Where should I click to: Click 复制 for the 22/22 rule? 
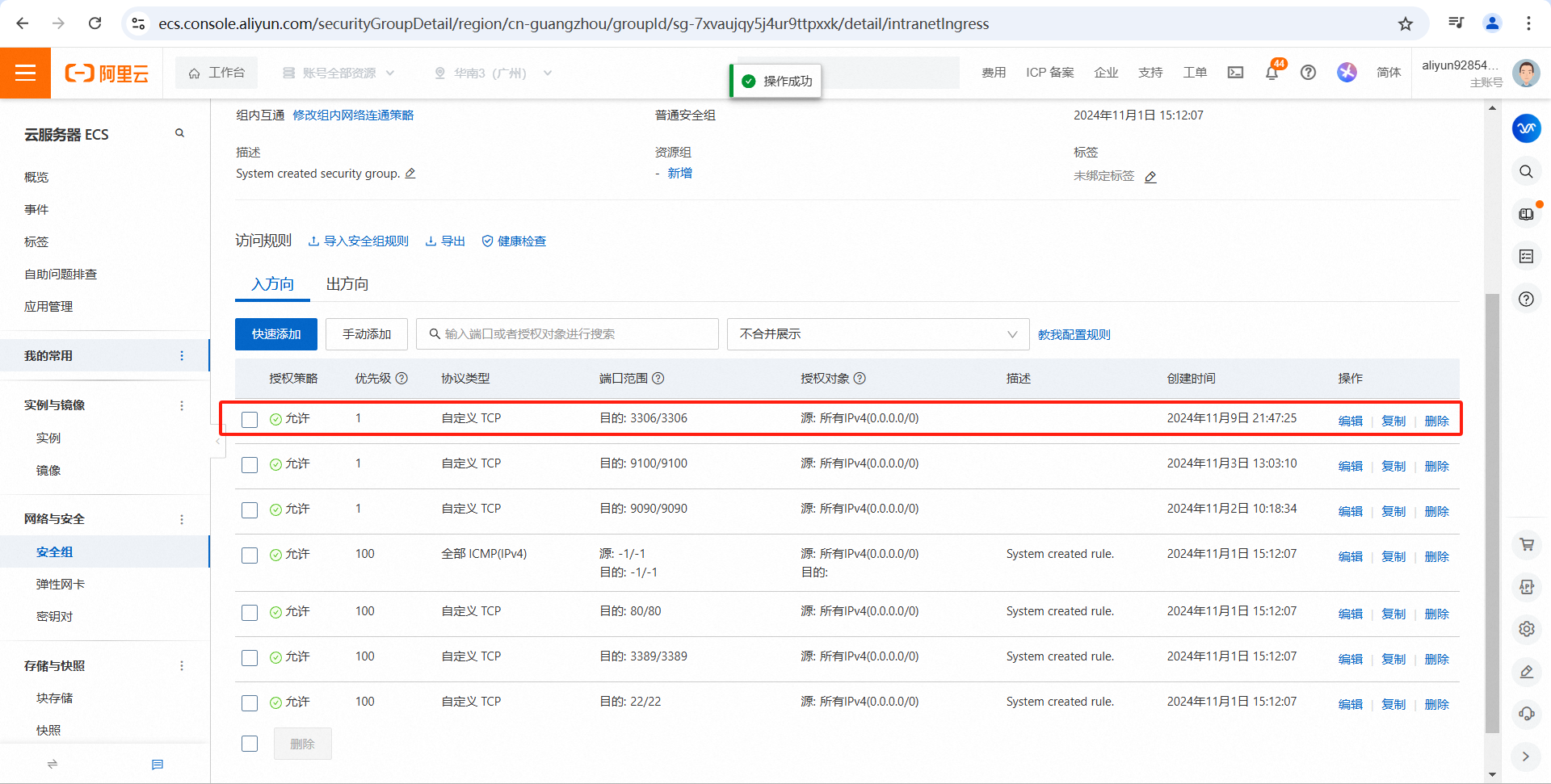1393,704
